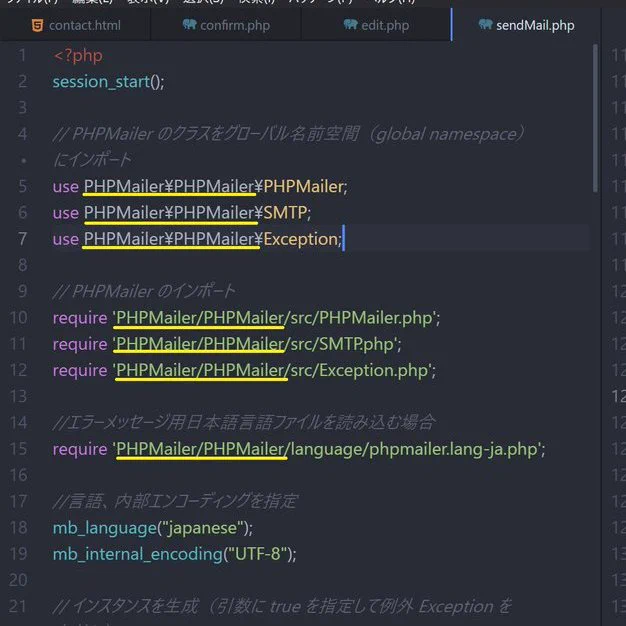Click the '<?php' opening tag
Viewport: 626px width, 626px height.
point(78,55)
